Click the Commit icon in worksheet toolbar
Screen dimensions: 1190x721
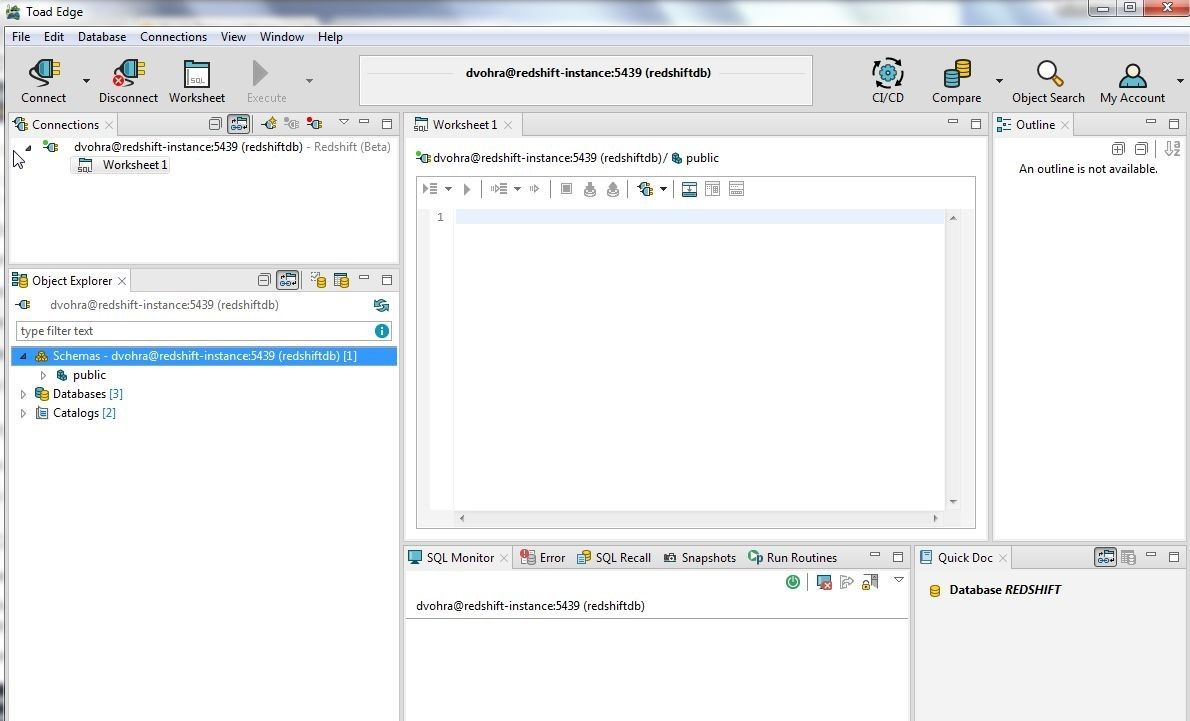point(590,189)
